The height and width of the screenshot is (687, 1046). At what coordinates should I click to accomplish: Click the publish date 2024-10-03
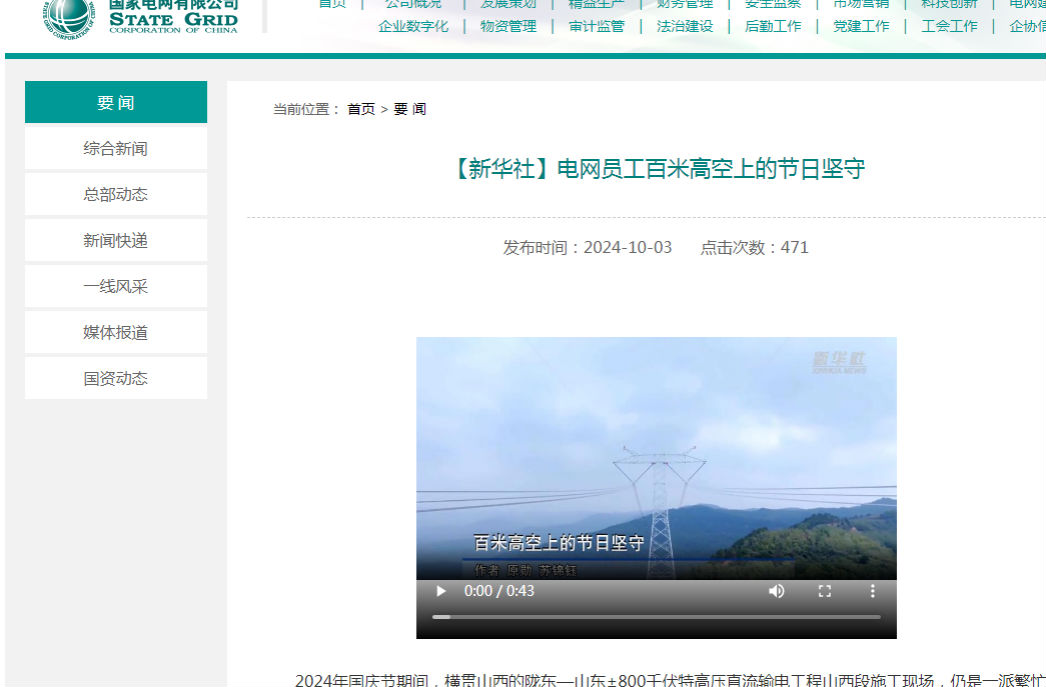[628, 247]
